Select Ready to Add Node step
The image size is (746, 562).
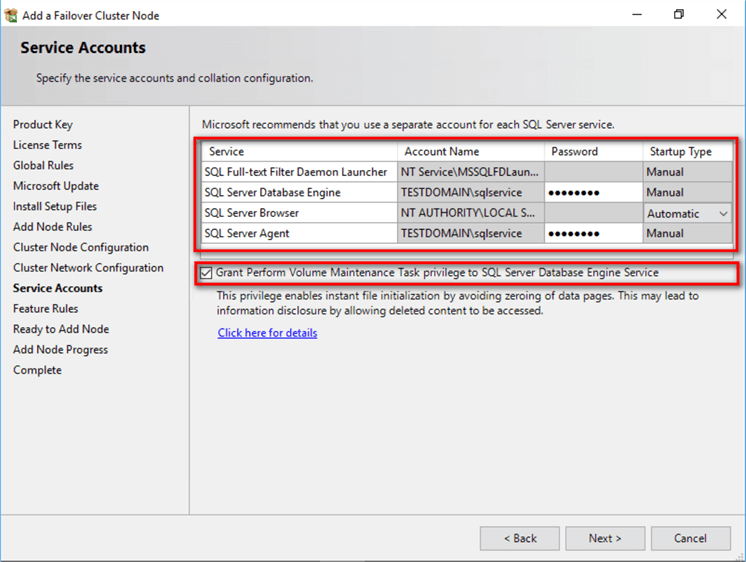[61, 329]
